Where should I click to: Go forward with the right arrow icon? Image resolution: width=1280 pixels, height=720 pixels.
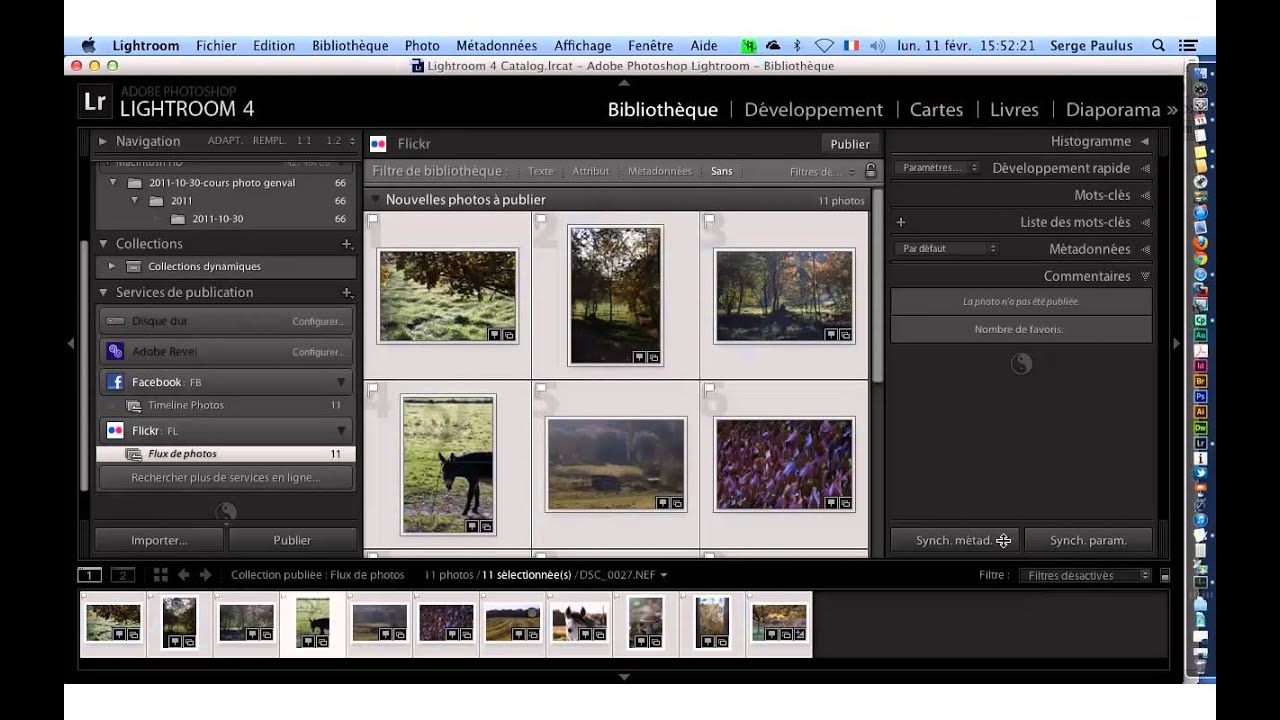click(206, 575)
